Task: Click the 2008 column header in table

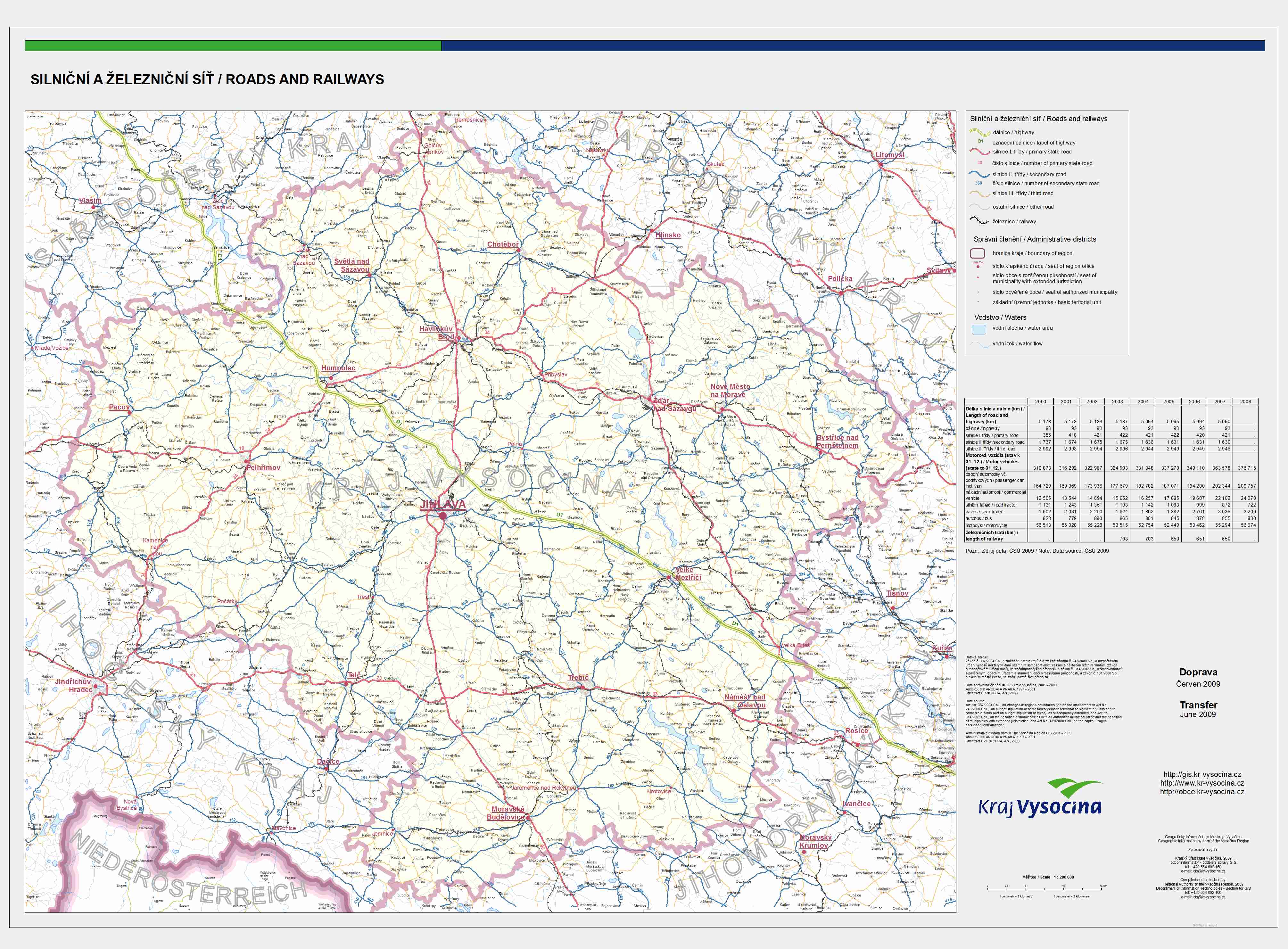Action: point(1245,401)
